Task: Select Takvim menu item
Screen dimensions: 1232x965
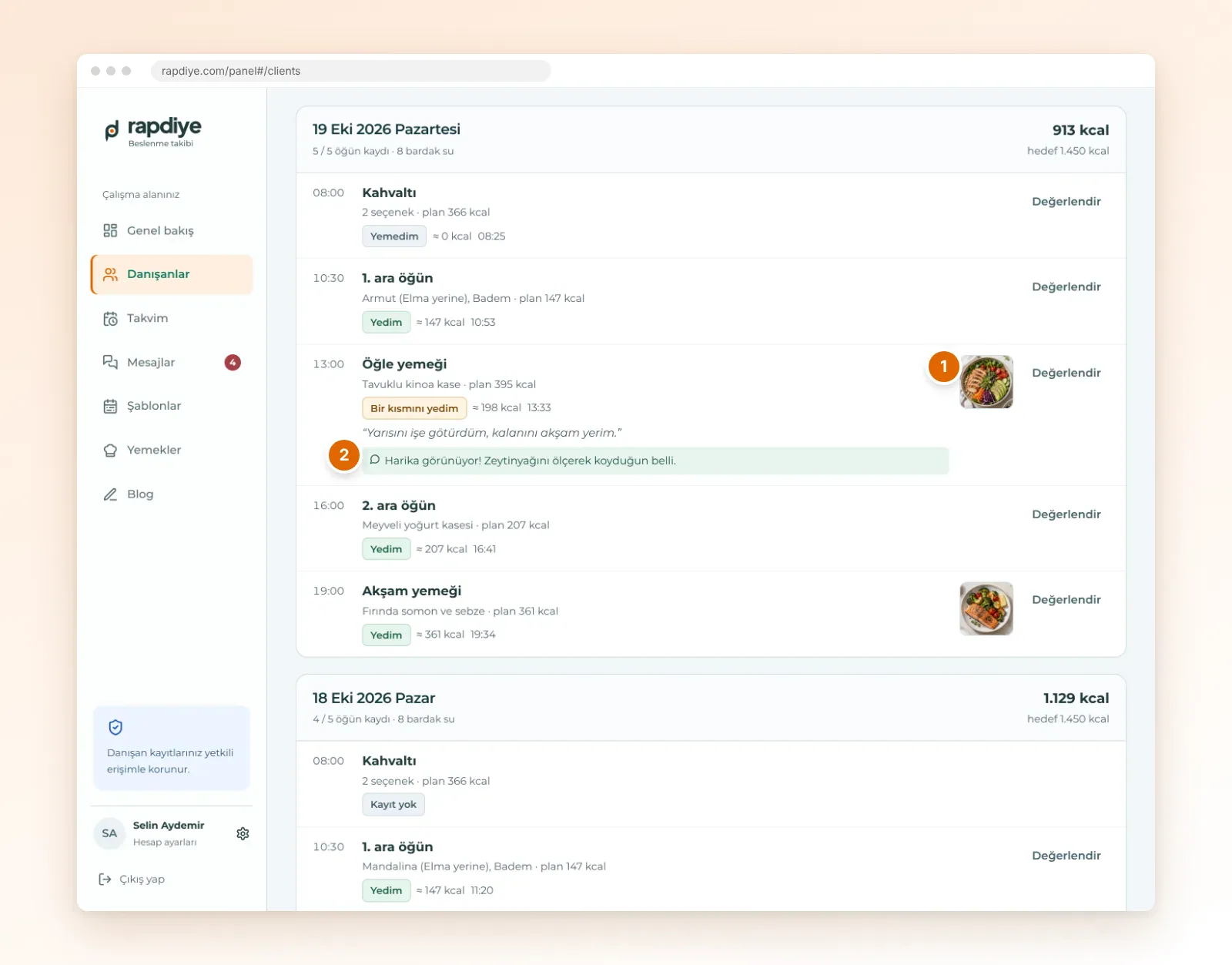Action: click(172, 318)
